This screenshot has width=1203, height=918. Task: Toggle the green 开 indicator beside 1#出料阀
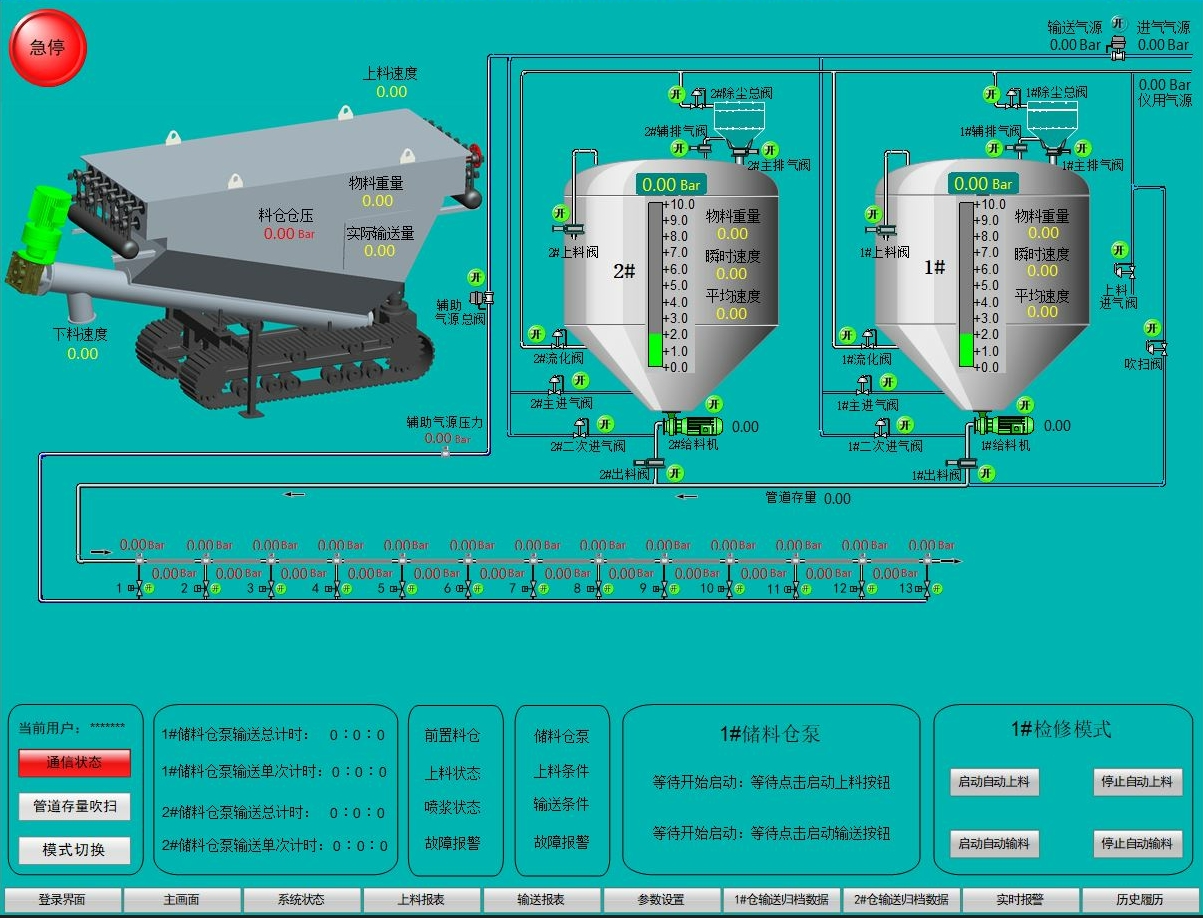tap(987, 474)
